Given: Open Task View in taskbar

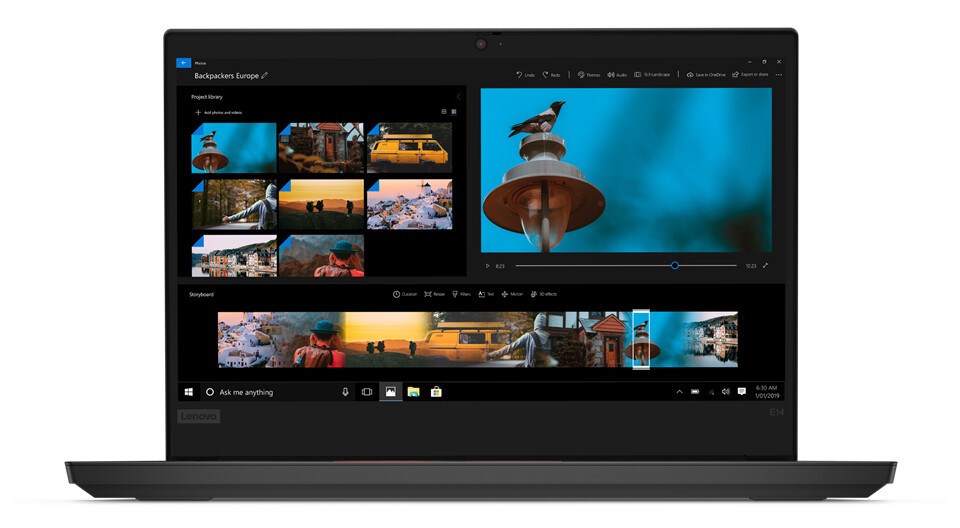Looking at the screenshot, I should click(x=367, y=392).
